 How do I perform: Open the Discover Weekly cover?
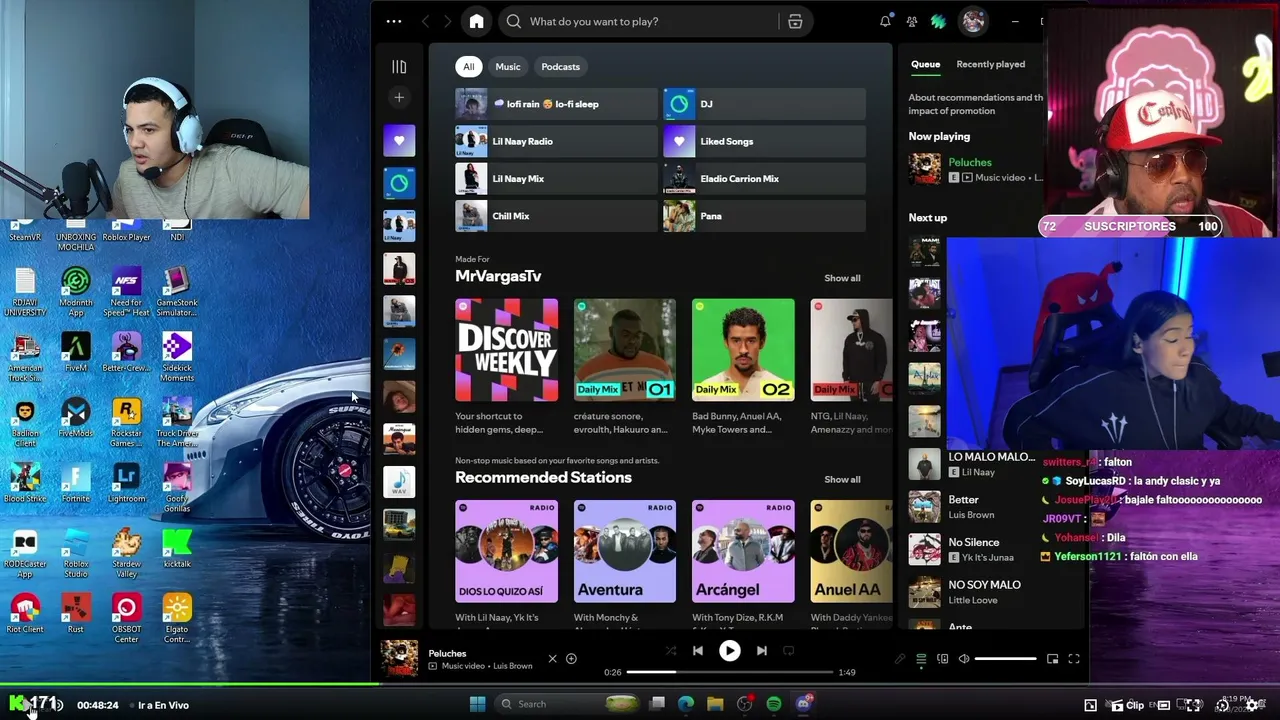click(507, 350)
